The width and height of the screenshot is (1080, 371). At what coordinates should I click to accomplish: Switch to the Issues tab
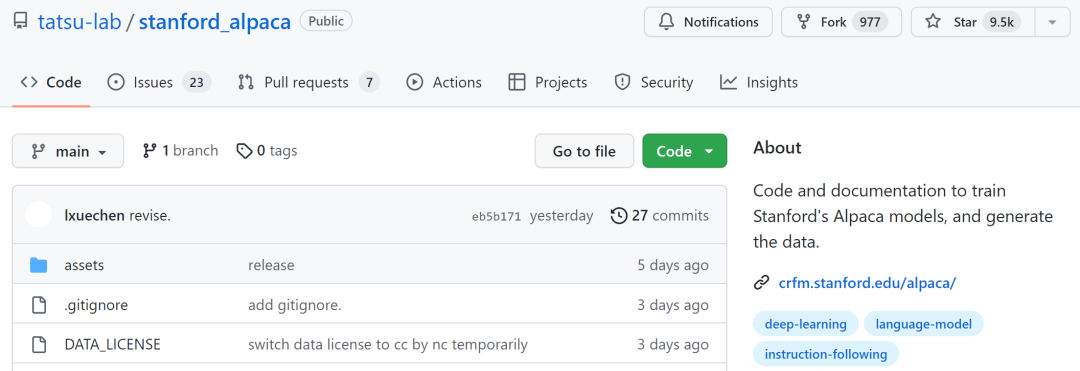158,83
